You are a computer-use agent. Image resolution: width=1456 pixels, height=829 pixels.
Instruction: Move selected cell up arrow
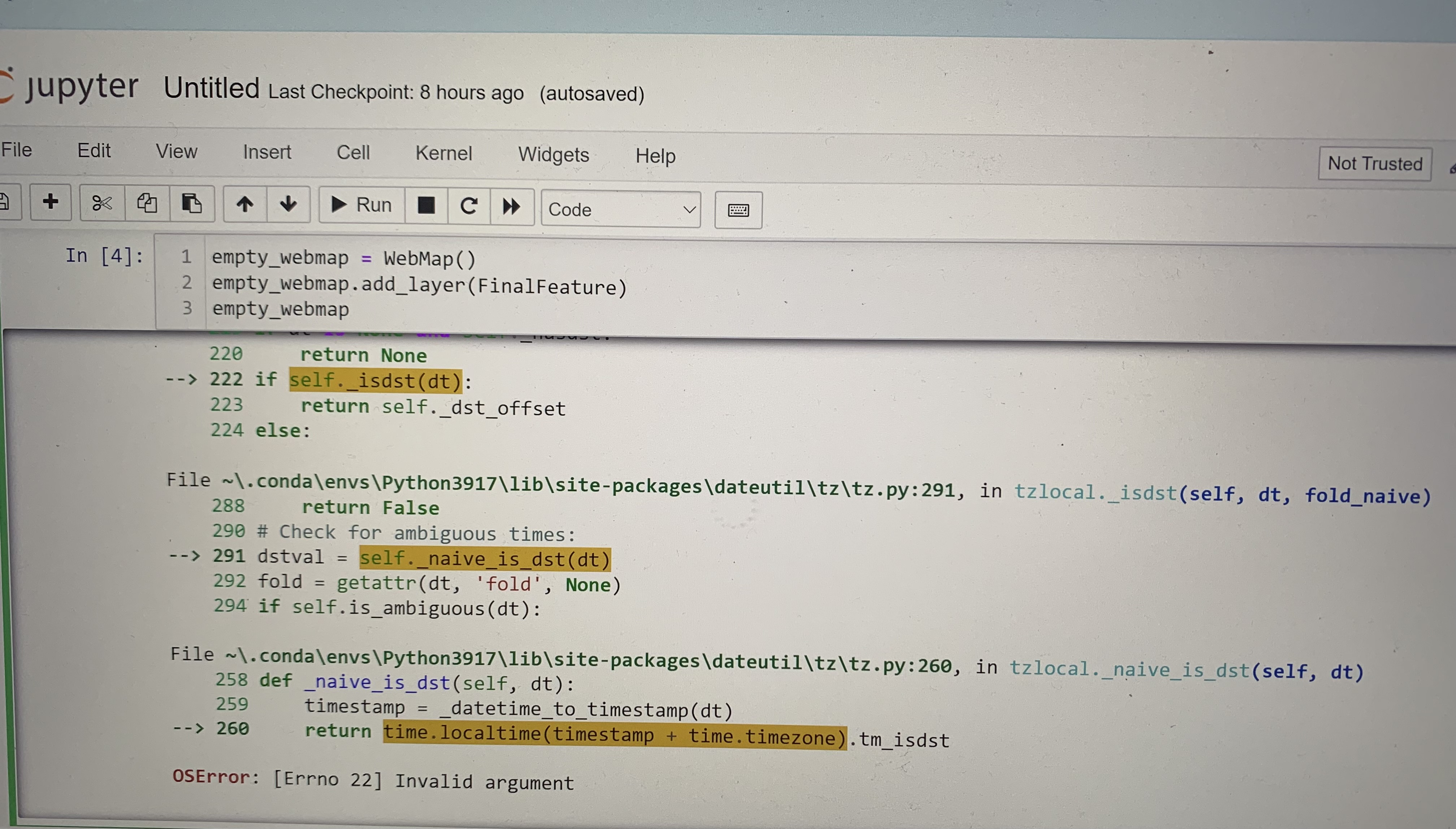click(x=245, y=204)
